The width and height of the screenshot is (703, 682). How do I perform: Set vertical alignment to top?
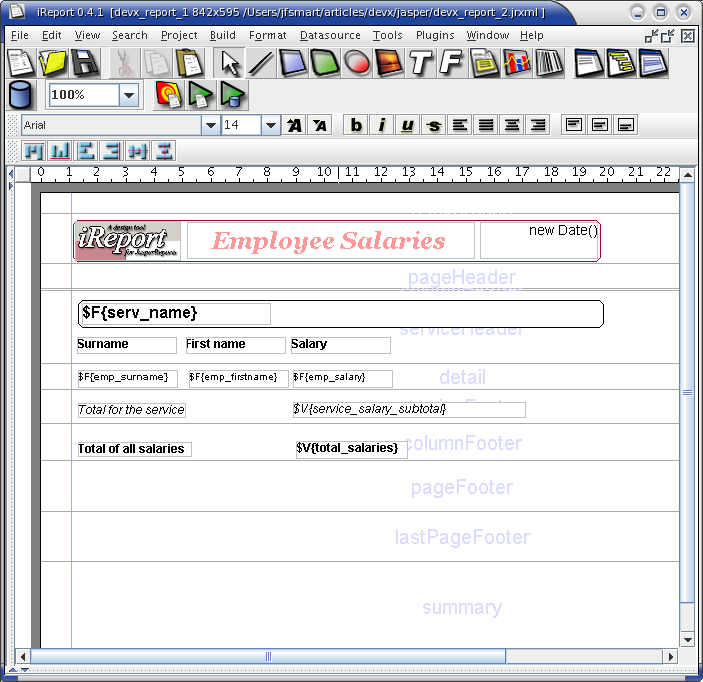pos(573,125)
